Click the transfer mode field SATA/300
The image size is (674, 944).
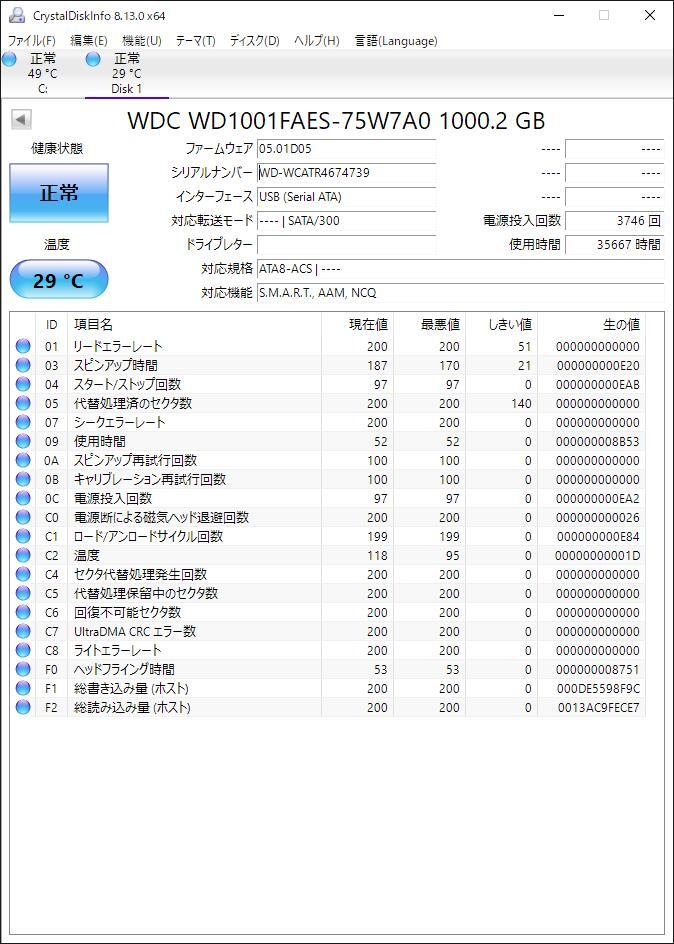346,221
